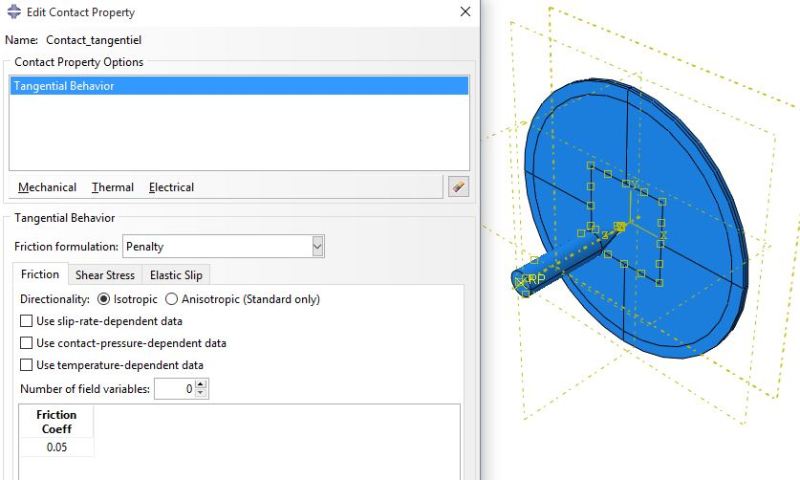Screen dimensions: 800x480
Task: Click the Abaqus dialog title icon
Action: [x=14, y=12]
